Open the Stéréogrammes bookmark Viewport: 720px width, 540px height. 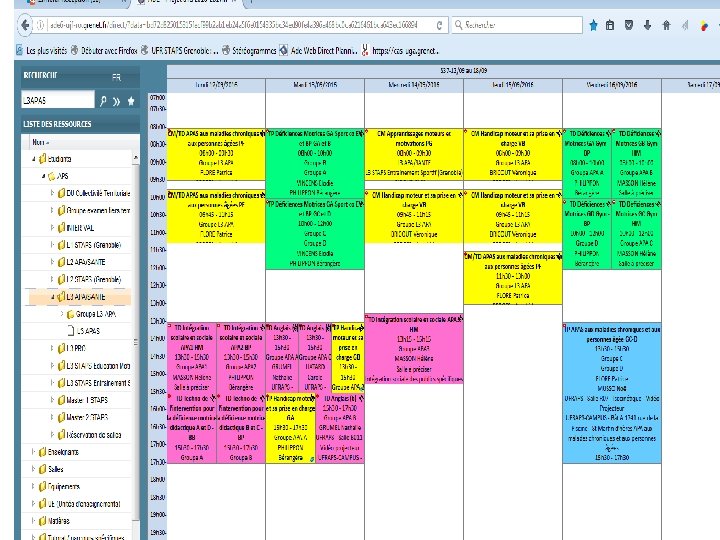(249, 51)
